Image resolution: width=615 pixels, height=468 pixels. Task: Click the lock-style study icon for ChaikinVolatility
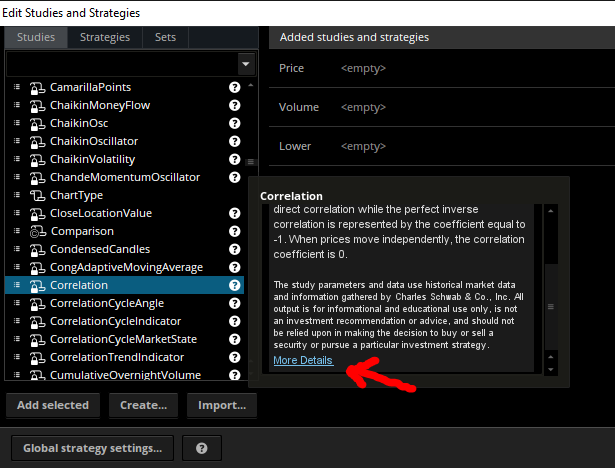[38, 159]
